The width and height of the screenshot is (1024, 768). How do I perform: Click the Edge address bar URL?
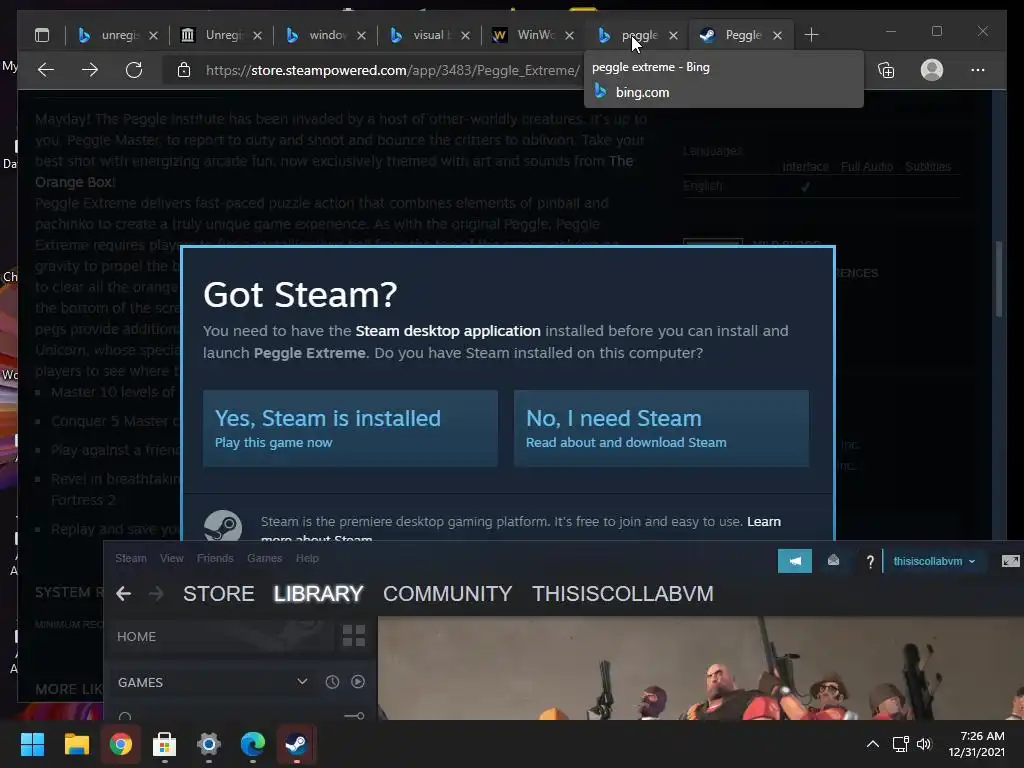click(392, 70)
